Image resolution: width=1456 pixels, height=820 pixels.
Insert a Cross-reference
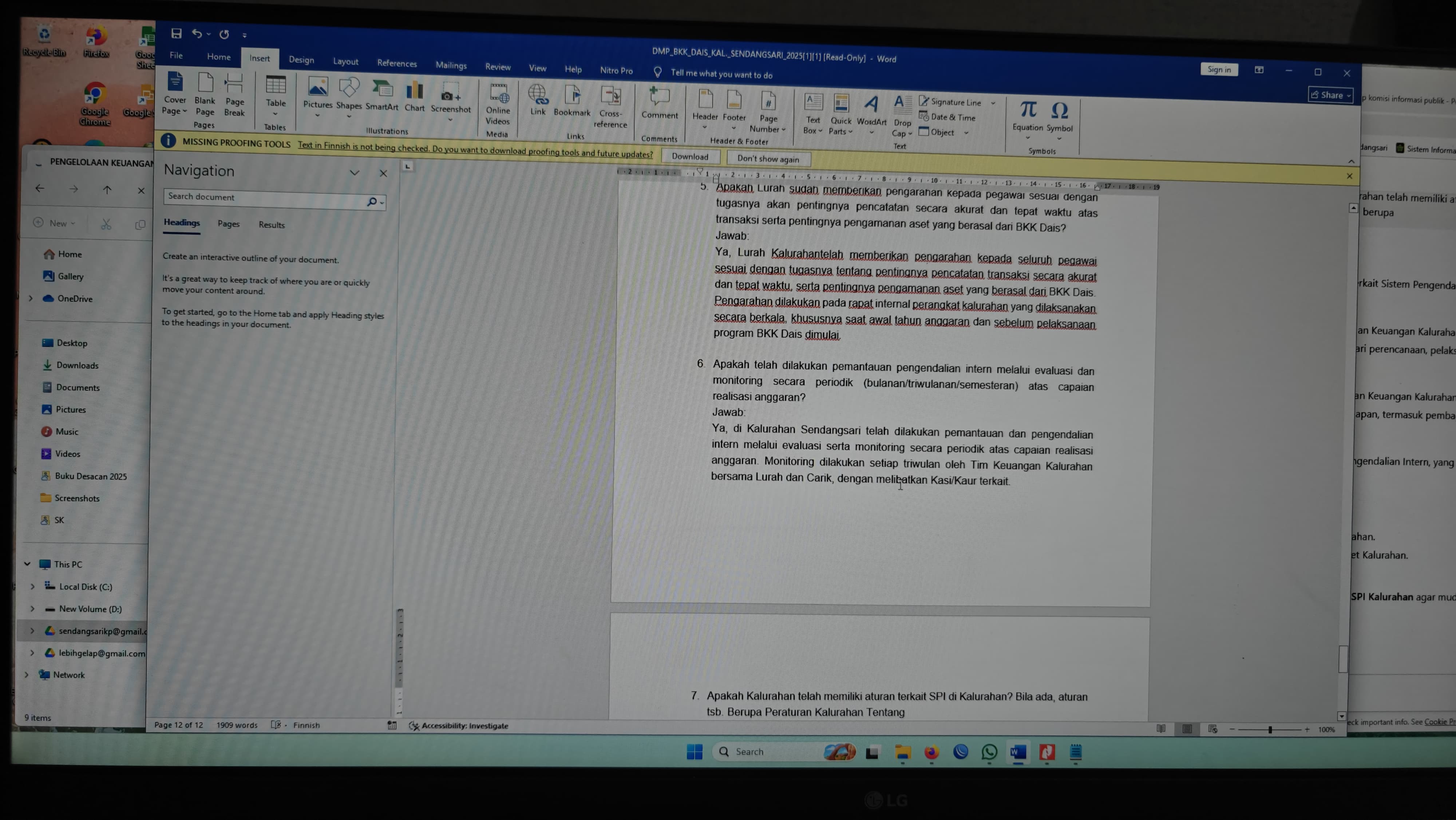pos(610,107)
